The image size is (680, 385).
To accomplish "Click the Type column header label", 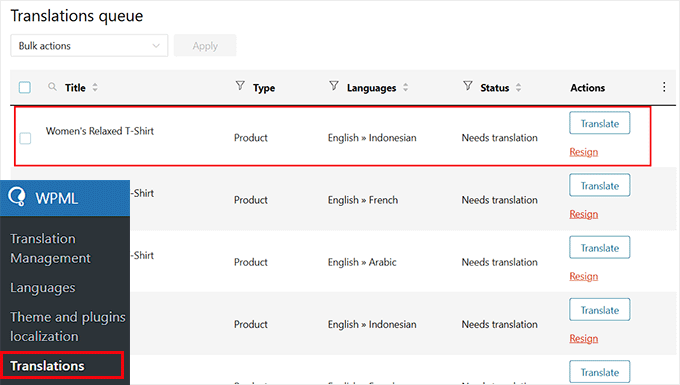I will point(264,88).
